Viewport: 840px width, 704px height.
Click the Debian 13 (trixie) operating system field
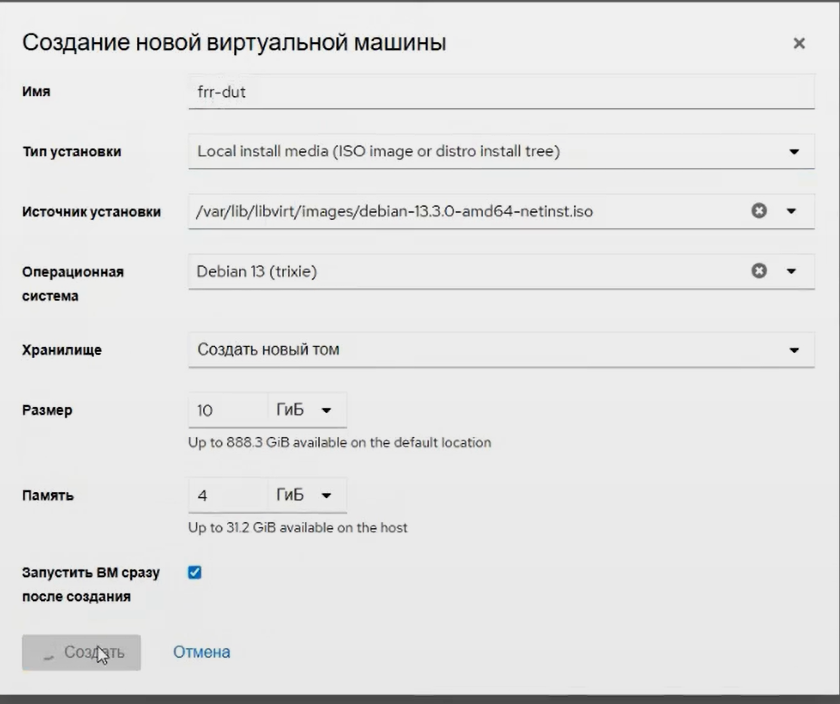tap(465, 271)
